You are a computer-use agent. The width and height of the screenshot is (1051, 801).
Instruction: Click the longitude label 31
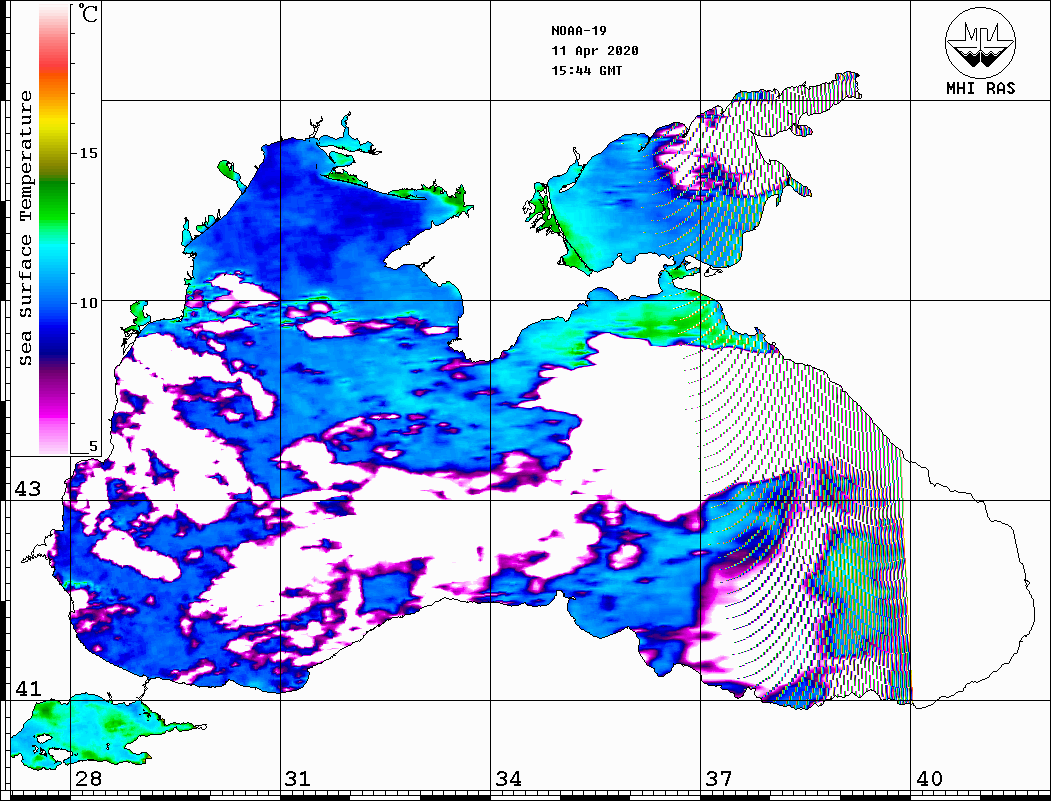(298, 779)
